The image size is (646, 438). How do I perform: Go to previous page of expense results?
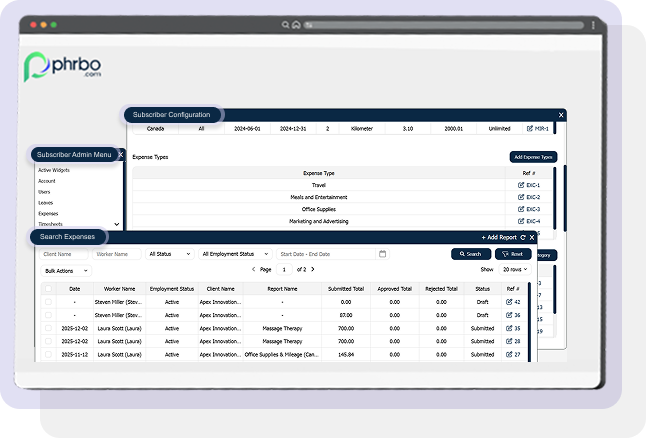pos(253,269)
